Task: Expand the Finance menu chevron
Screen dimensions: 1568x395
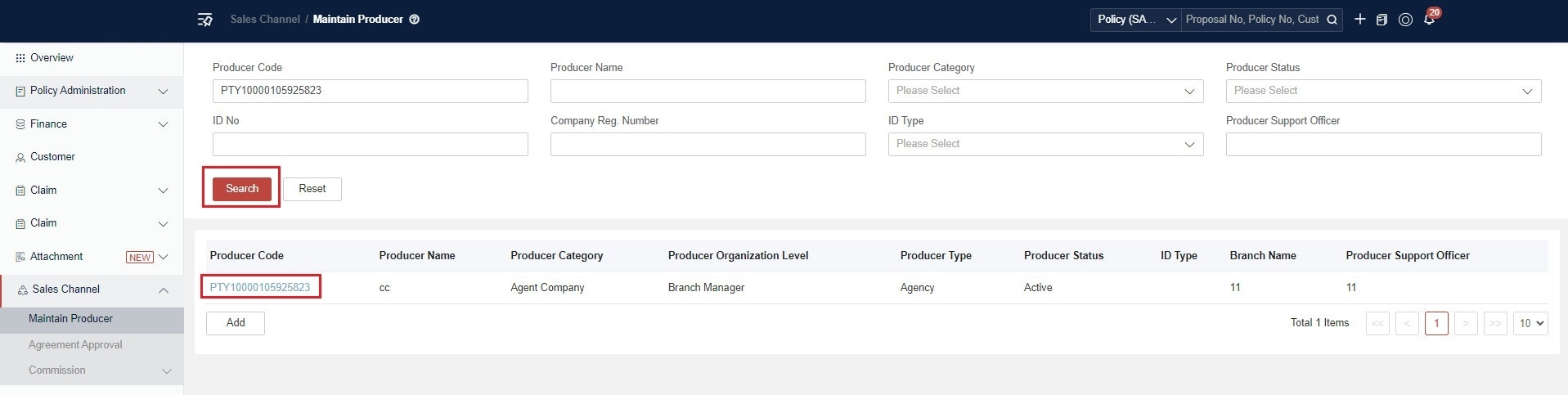Action: click(163, 124)
